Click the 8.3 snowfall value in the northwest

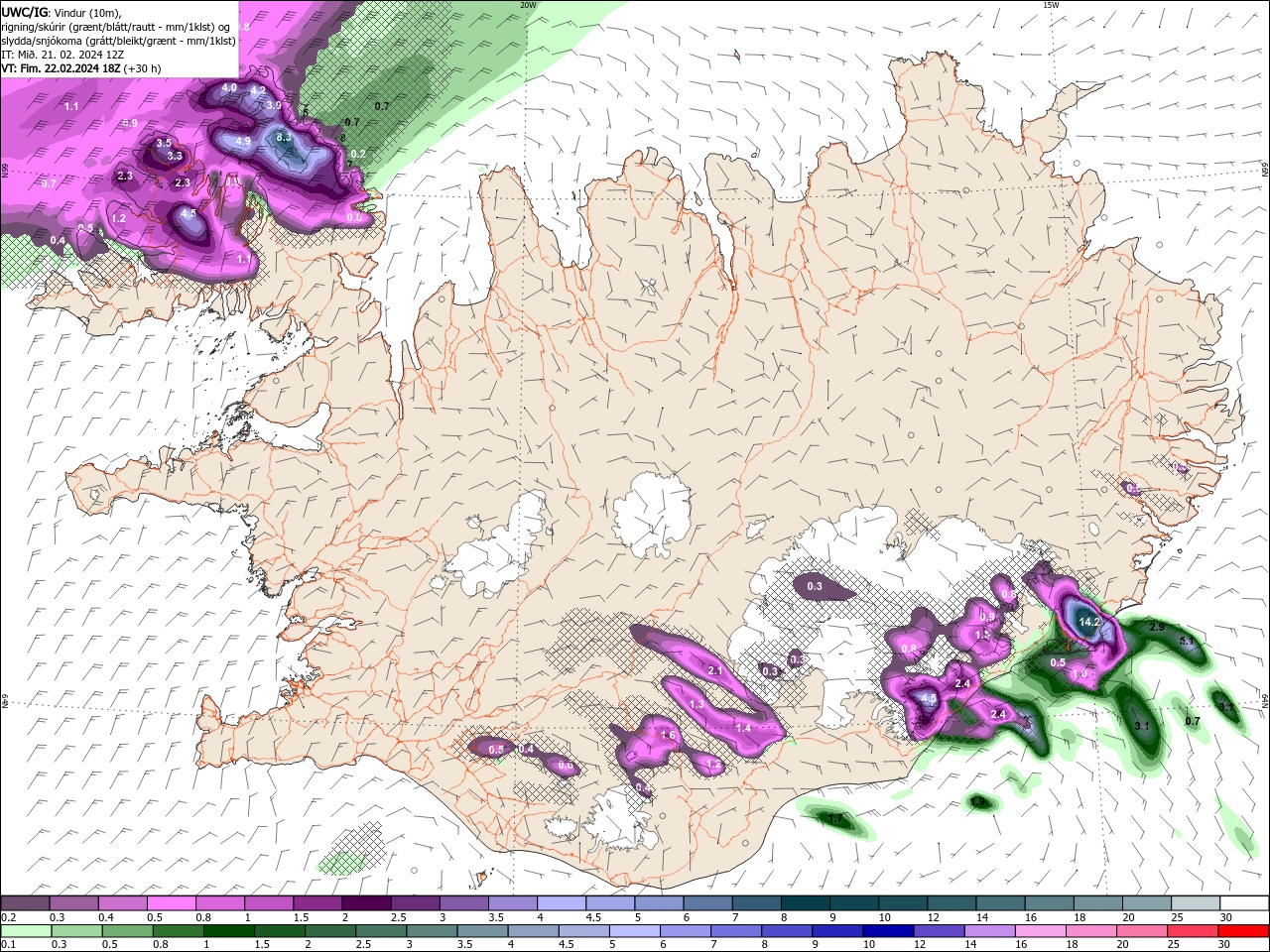coord(284,137)
